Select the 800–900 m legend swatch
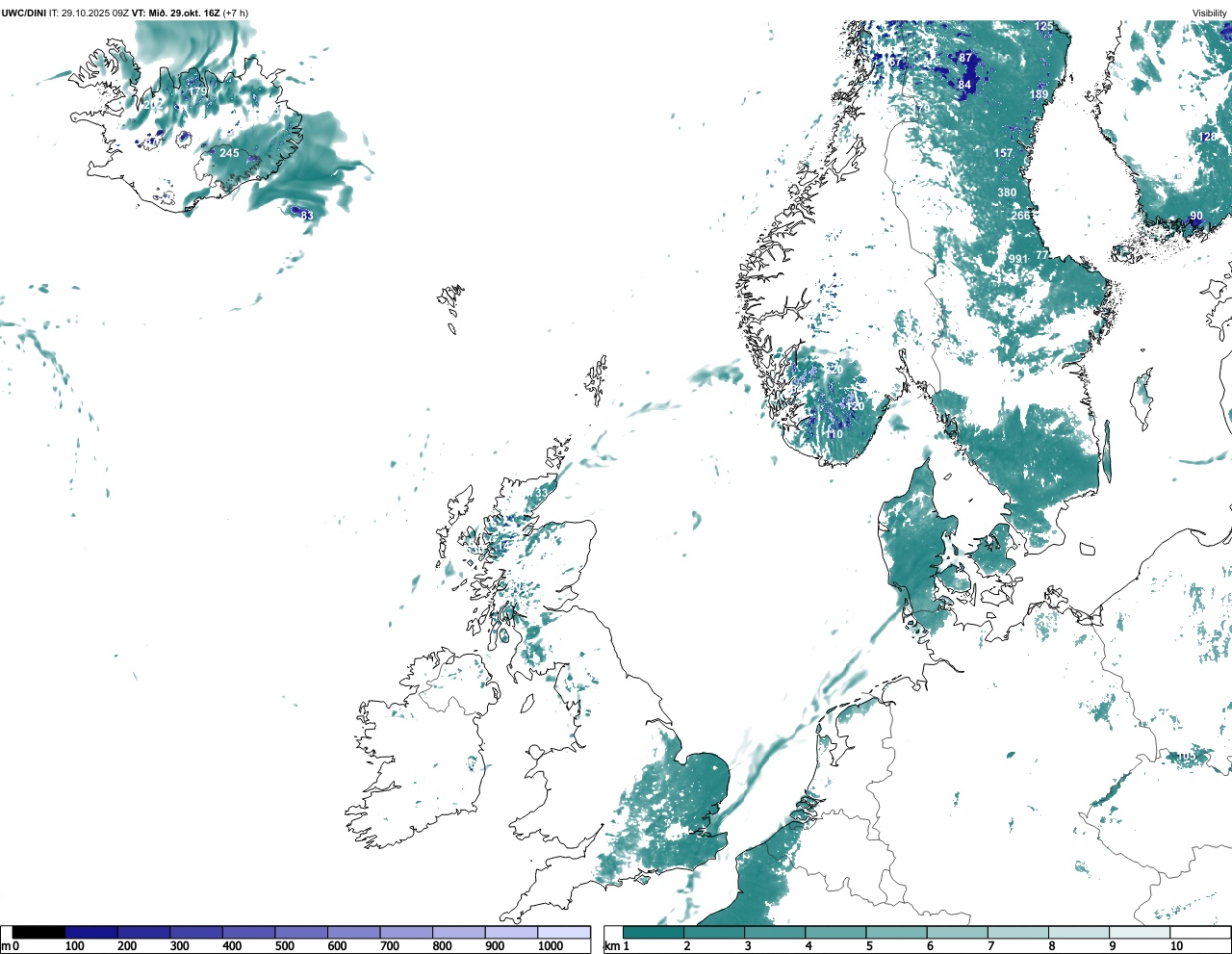Viewport: 1232px width, 954px height. point(459,932)
